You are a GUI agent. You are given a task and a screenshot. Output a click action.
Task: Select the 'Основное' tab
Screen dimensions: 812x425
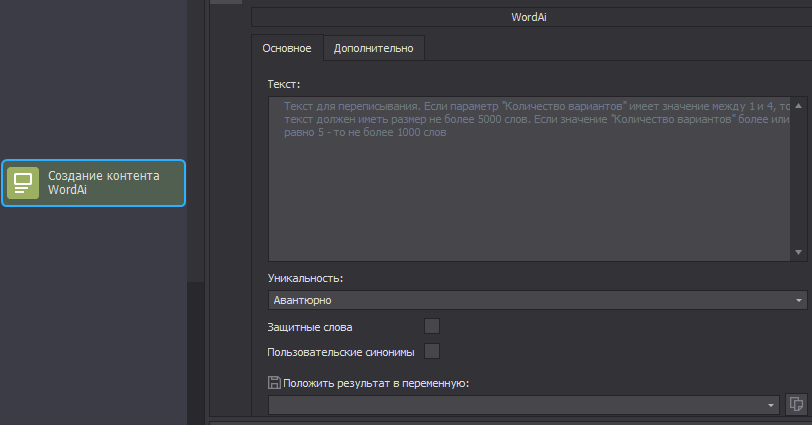click(287, 48)
